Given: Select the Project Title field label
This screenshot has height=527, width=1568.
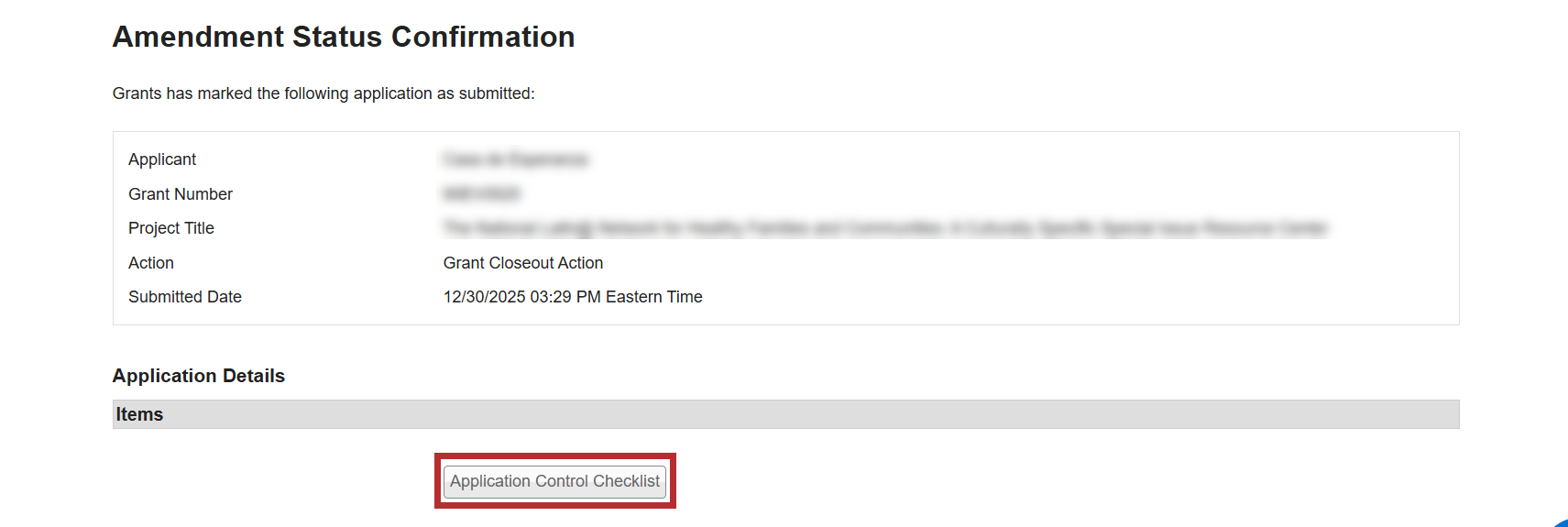Looking at the screenshot, I should point(171,228).
